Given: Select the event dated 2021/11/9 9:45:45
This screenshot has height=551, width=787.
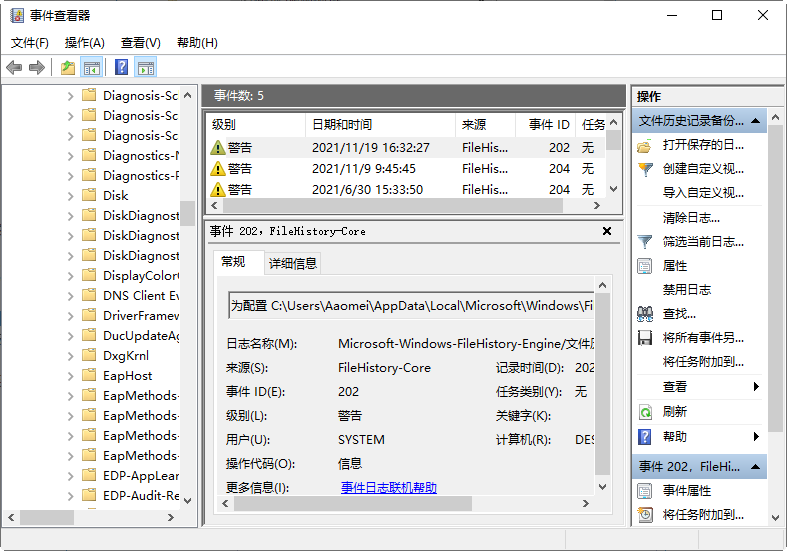Looking at the screenshot, I should pyautogui.click(x=363, y=168).
